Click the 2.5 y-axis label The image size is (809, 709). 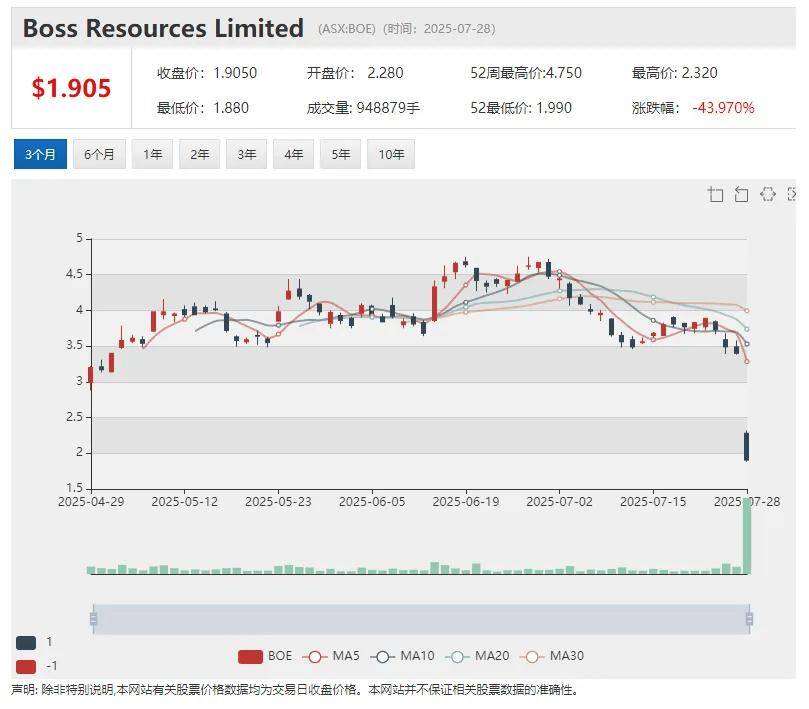[74, 417]
